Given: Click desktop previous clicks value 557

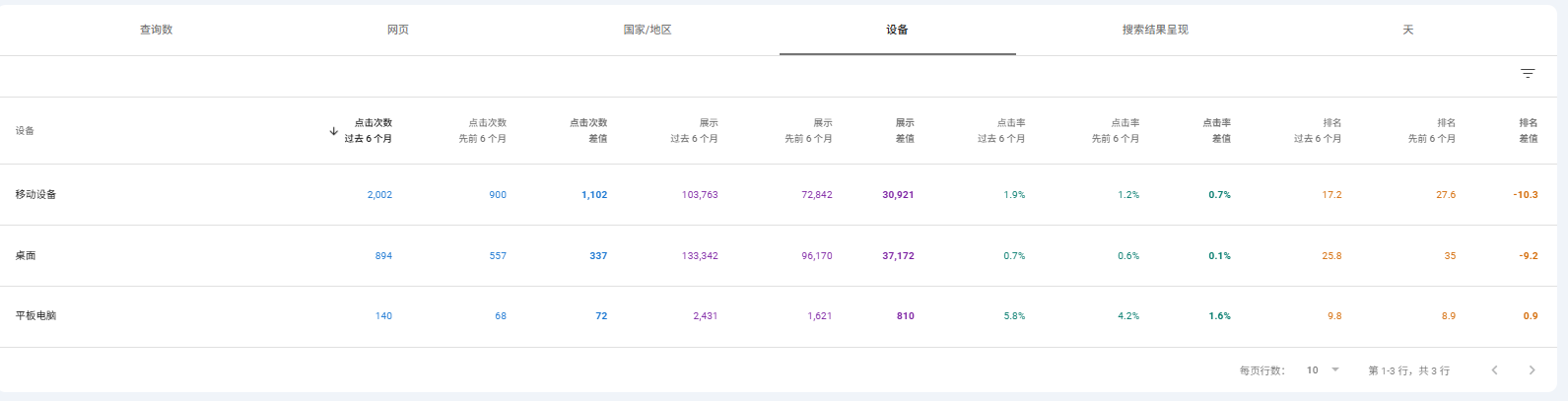Looking at the screenshot, I should pyautogui.click(x=498, y=256).
